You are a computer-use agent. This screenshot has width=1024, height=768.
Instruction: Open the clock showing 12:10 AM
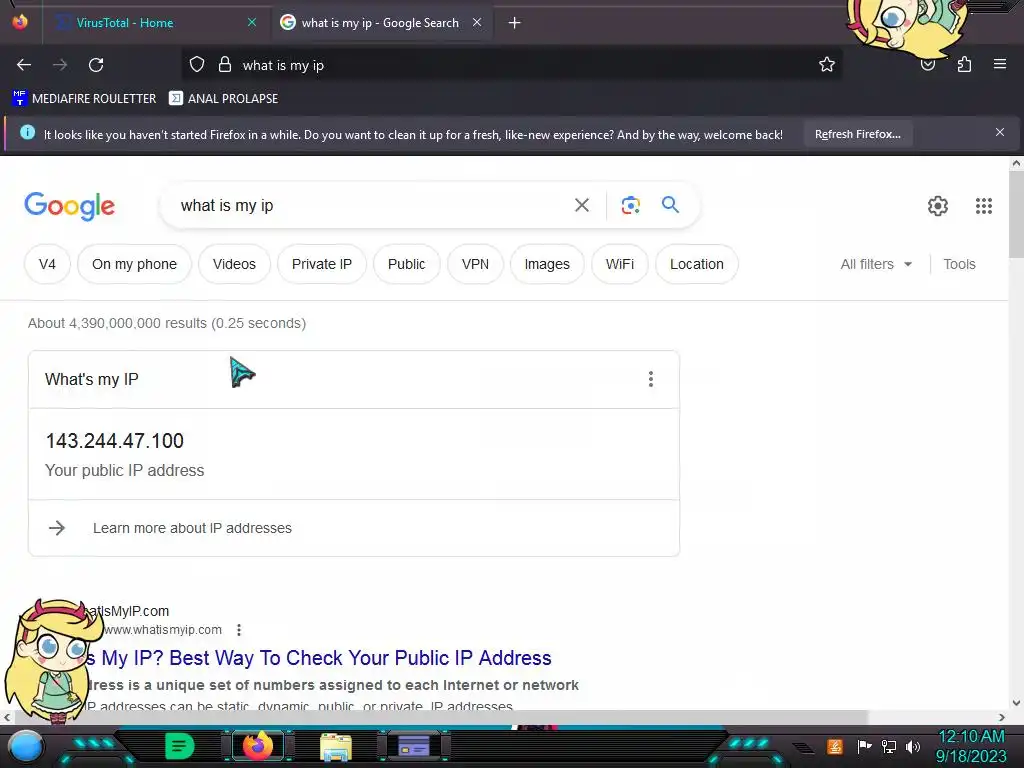coord(971,746)
